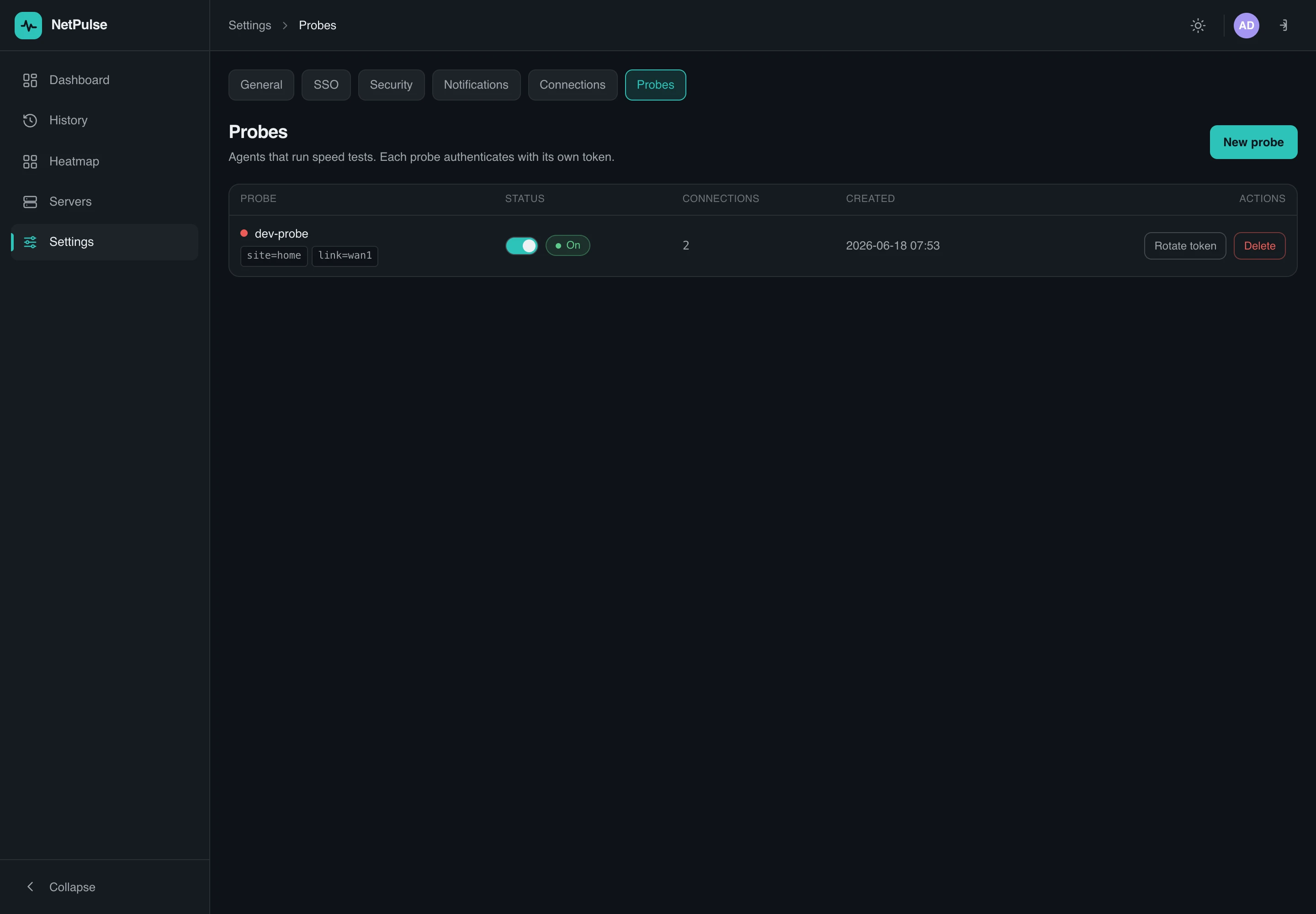Rotate the token for dev-probe
Viewport: 1316px width, 914px height.
1185,246
